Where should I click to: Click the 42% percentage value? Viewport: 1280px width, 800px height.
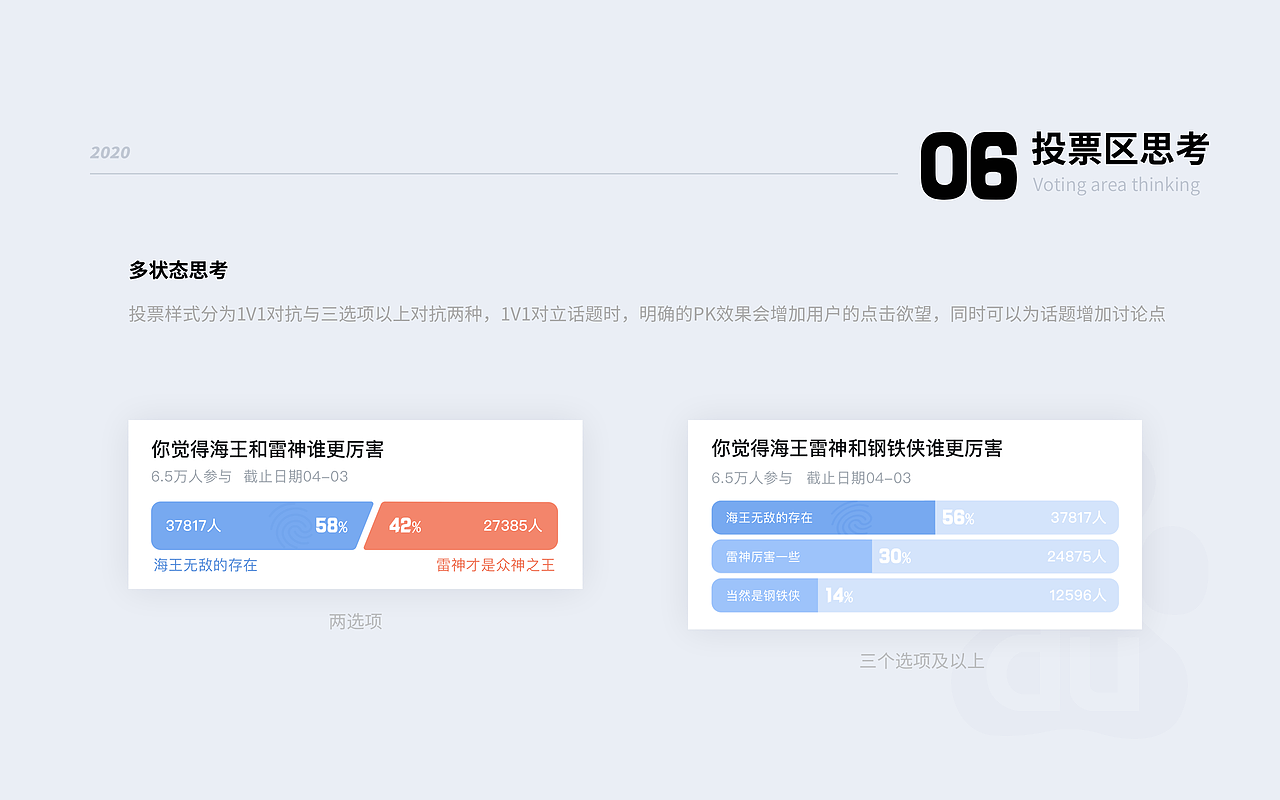pyautogui.click(x=405, y=526)
